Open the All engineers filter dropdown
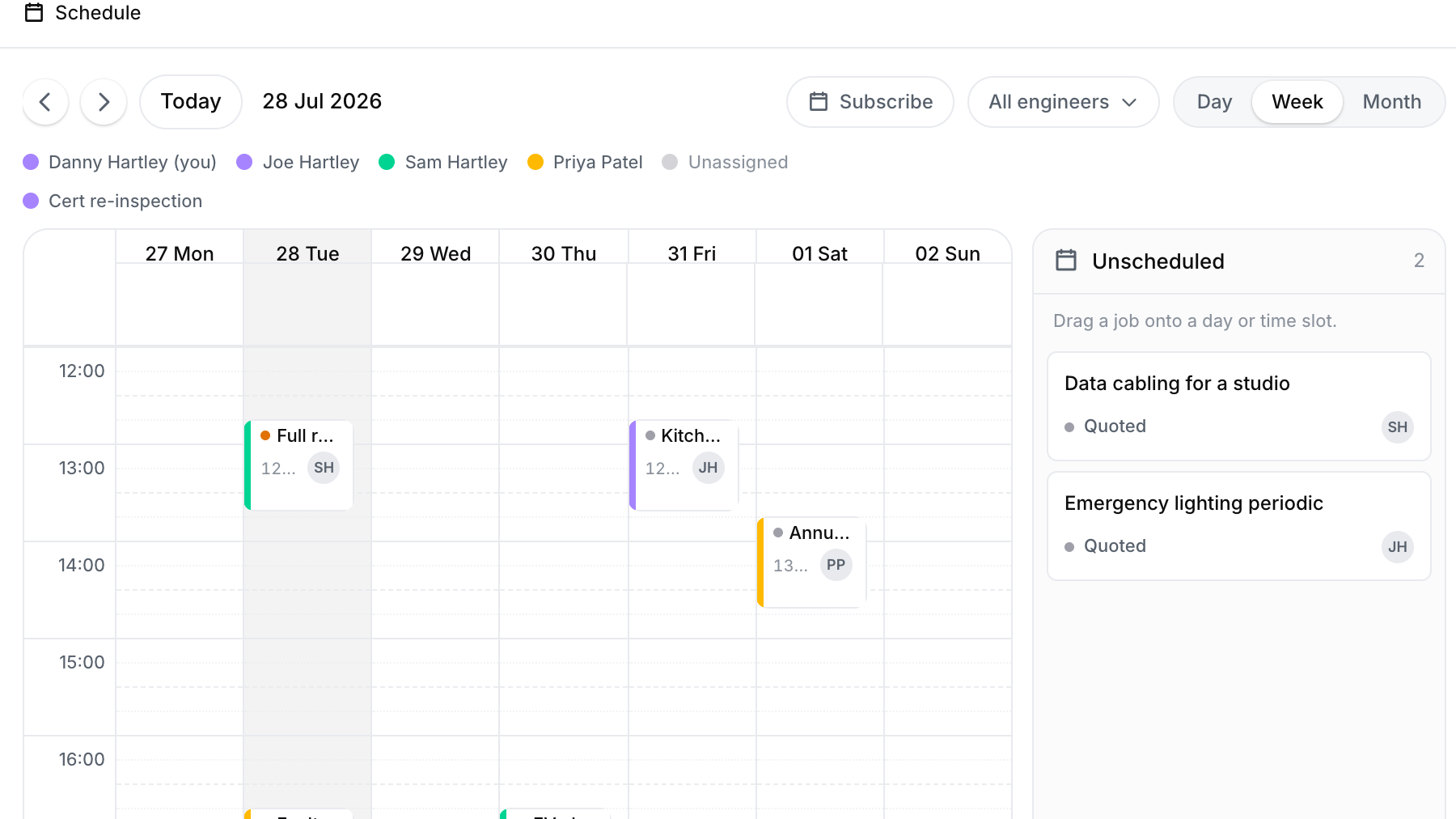The height and width of the screenshot is (819, 1456). [1064, 102]
